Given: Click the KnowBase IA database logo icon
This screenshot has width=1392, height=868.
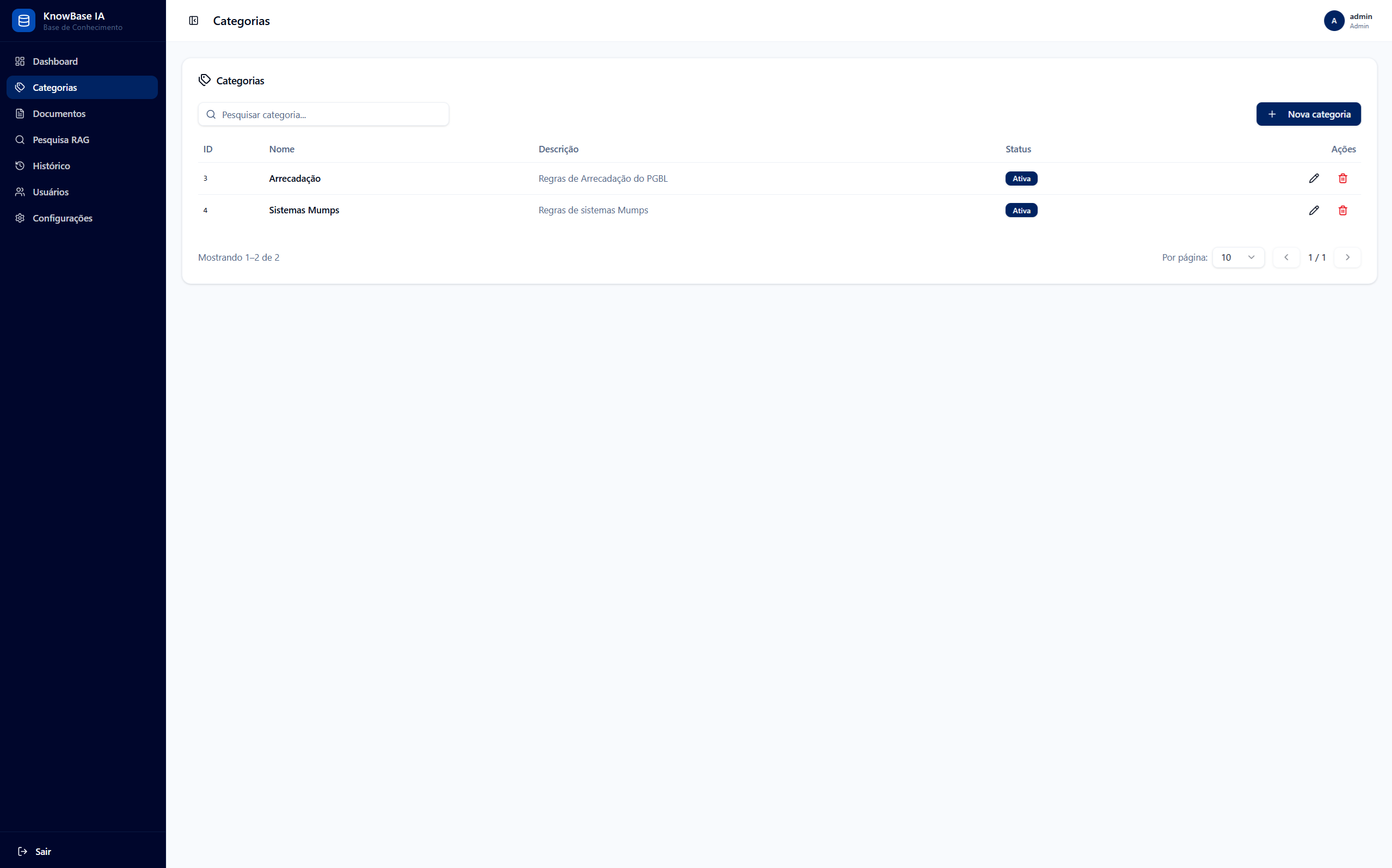Looking at the screenshot, I should coord(23,21).
